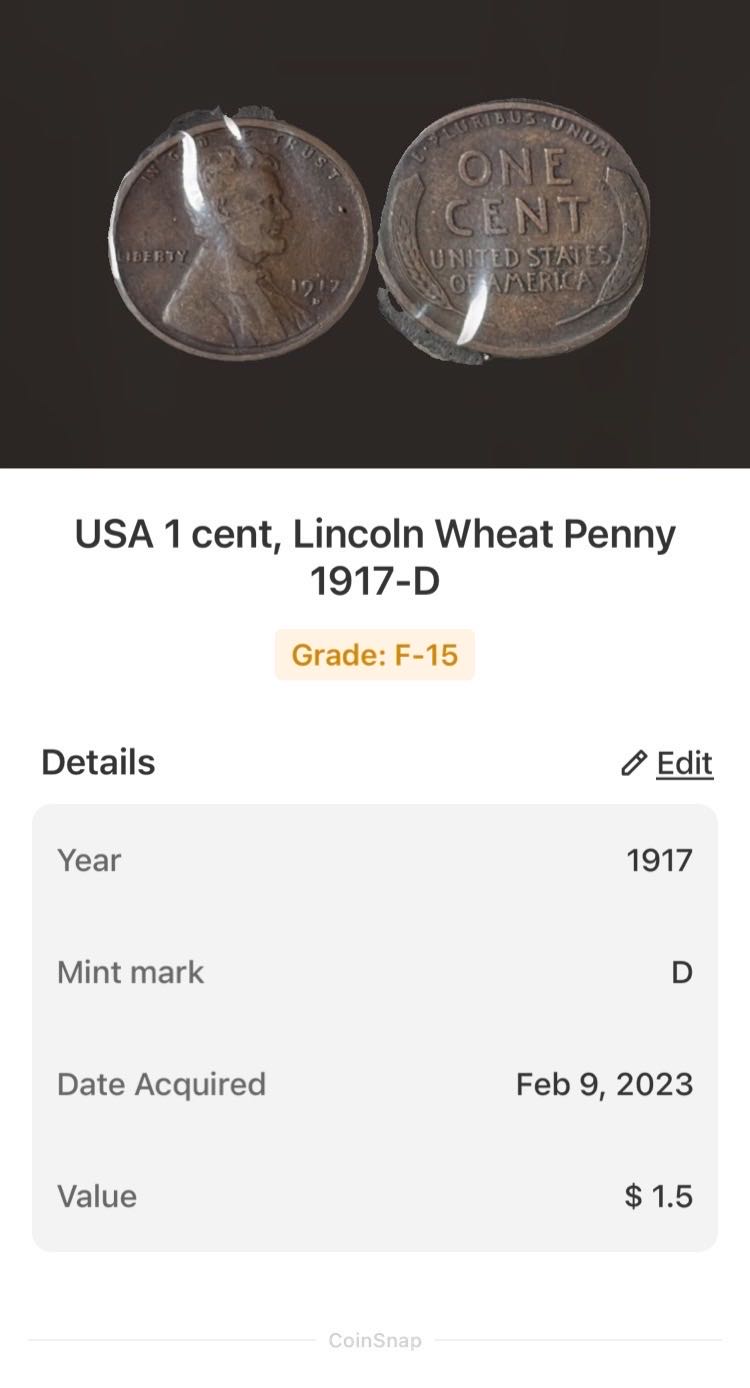Tap the Year row label
Image resolution: width=750 pixels, height=1388 pixels.
click(89, 860)
